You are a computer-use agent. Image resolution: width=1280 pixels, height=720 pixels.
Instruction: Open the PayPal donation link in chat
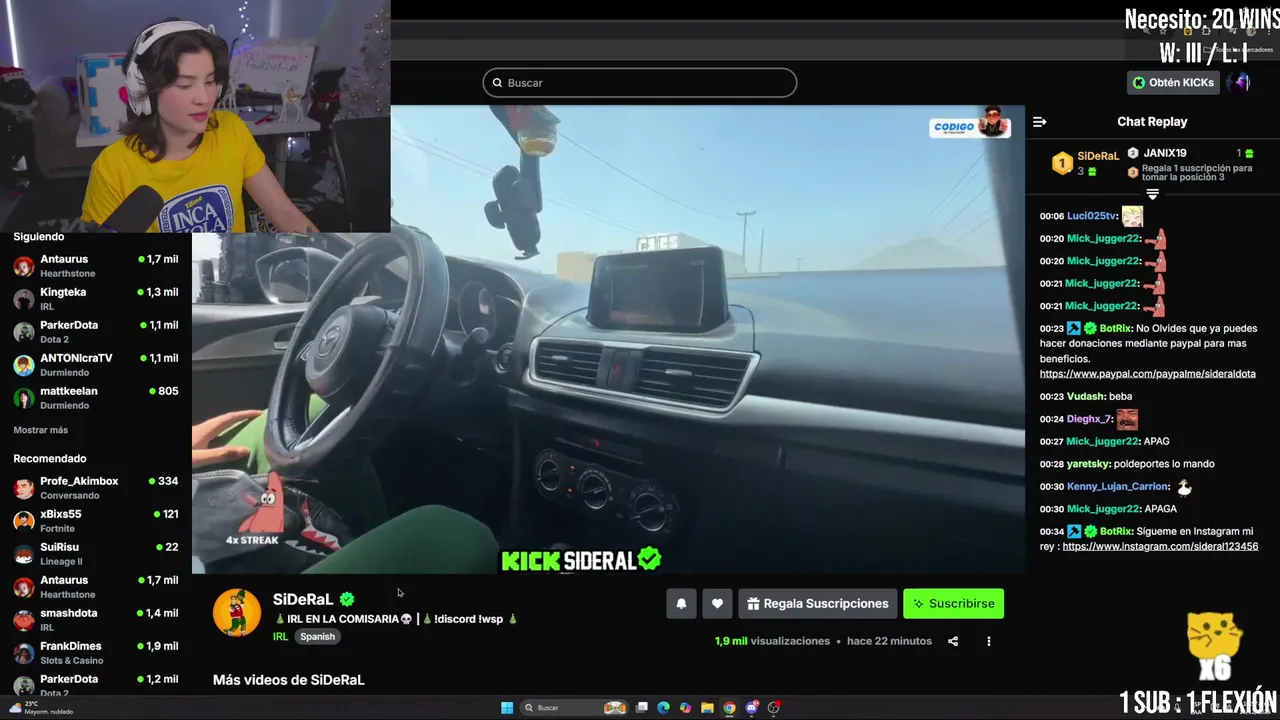click(1147, 374)
